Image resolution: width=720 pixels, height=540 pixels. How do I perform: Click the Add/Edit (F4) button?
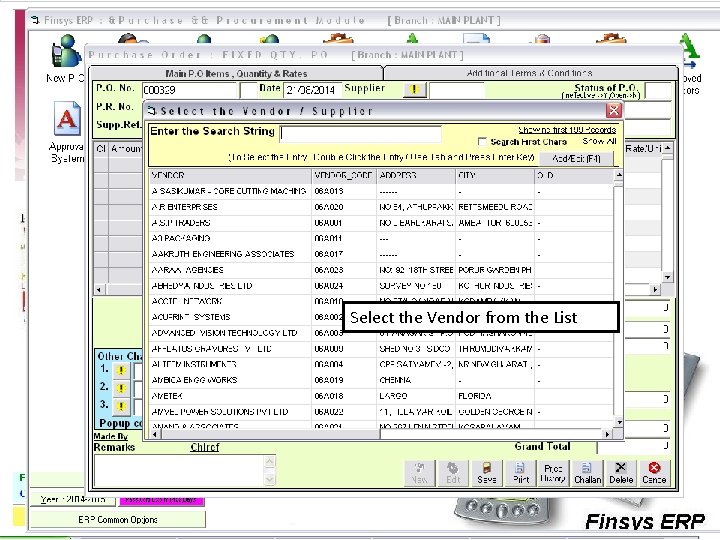(x=576, y=158)
